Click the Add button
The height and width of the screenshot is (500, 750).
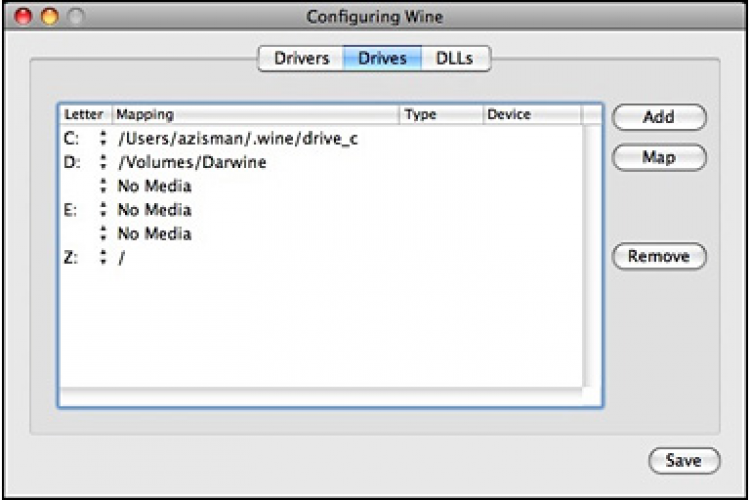click(x=659, y=117)
